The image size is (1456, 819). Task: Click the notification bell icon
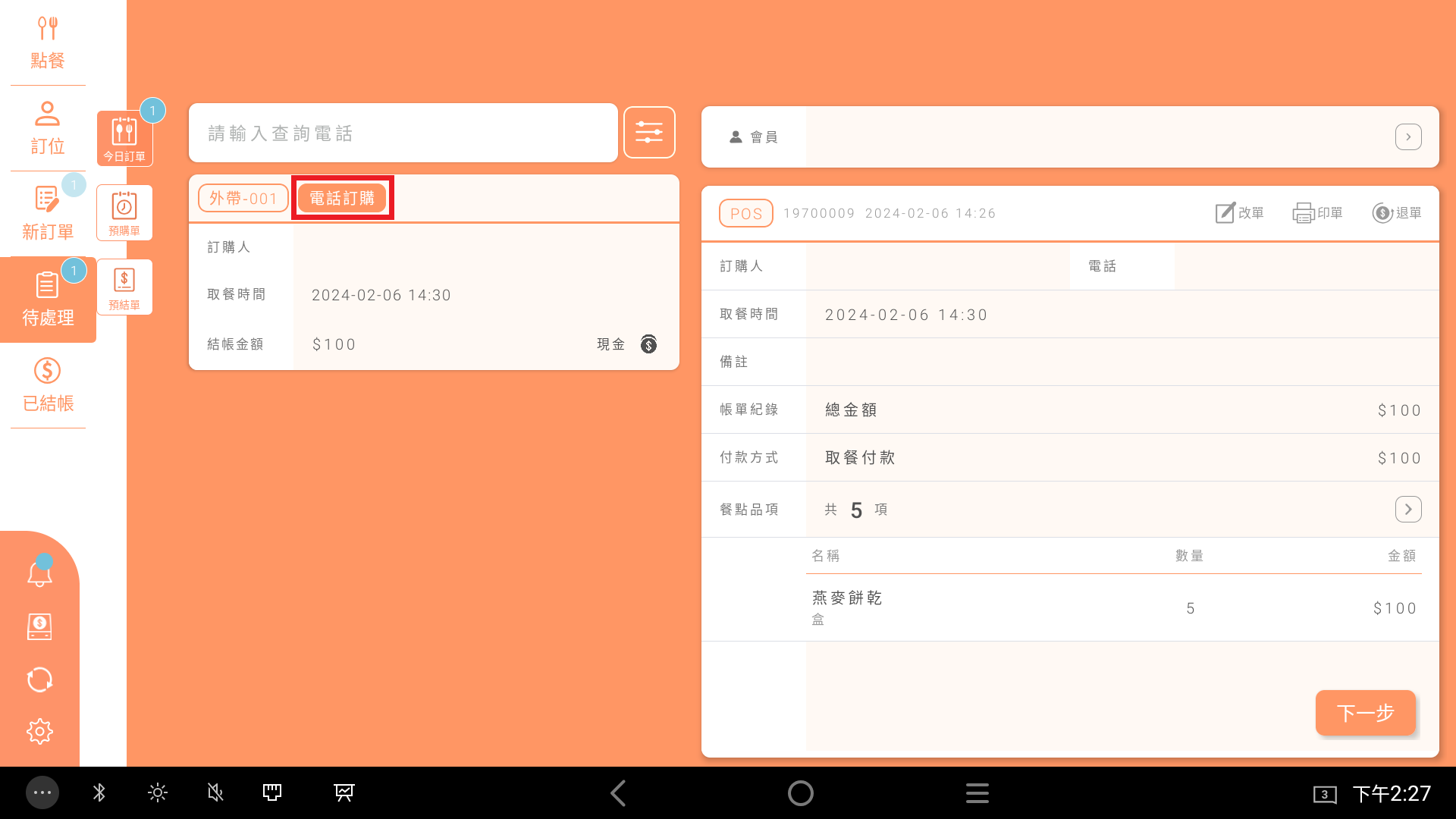[39, 573]
